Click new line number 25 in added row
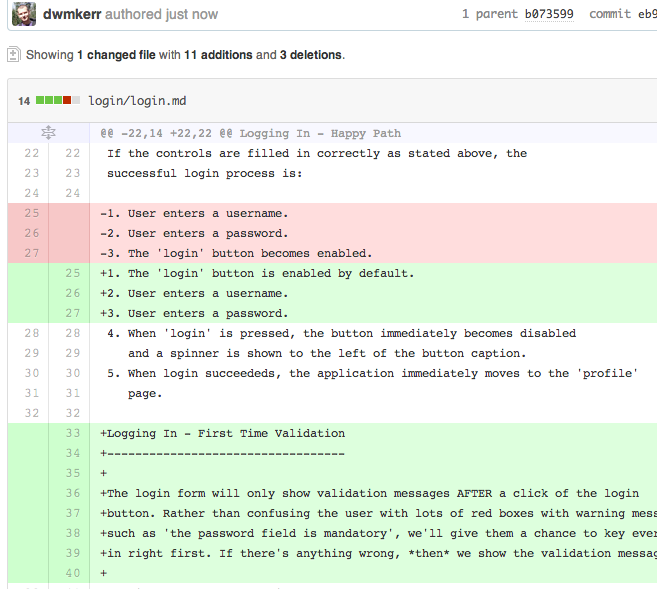This screenshot has width=657, height=589. [x=72, y=273]
